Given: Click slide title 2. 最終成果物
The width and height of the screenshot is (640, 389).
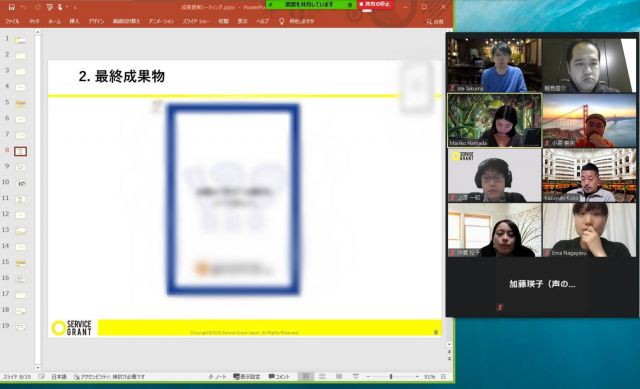Looking at the screenshot, I should [x=122, y=76].
